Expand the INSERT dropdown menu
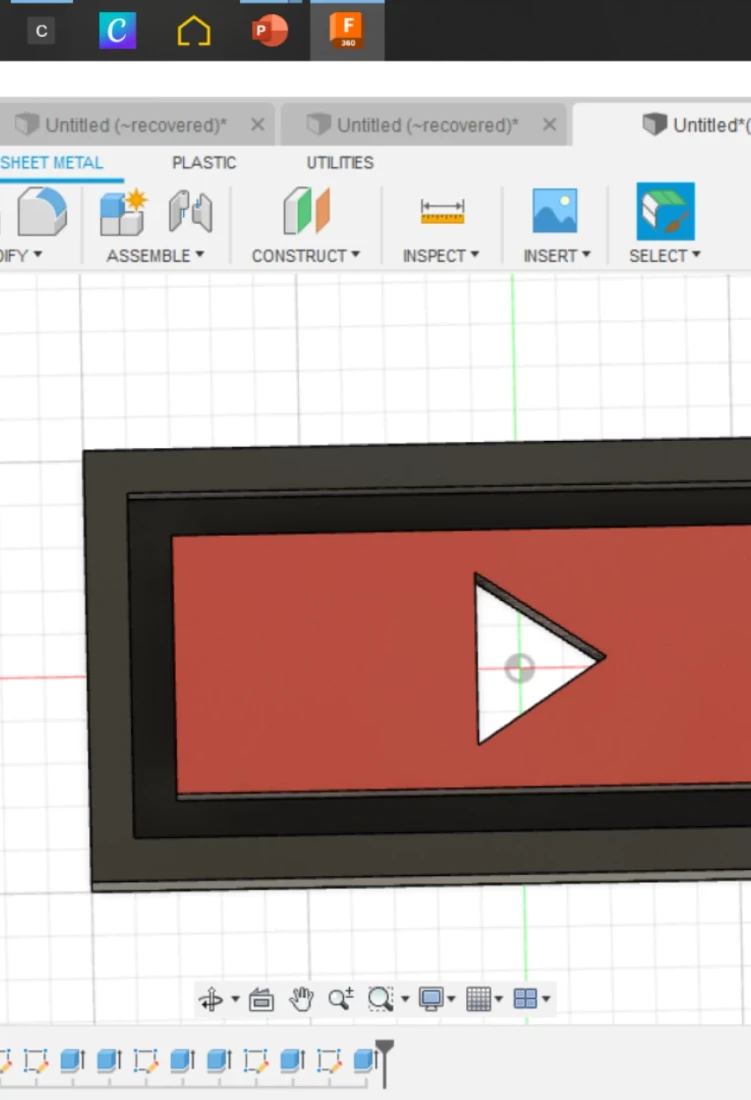The width and height of the screenshot is (751, 1100). point(557,255)
